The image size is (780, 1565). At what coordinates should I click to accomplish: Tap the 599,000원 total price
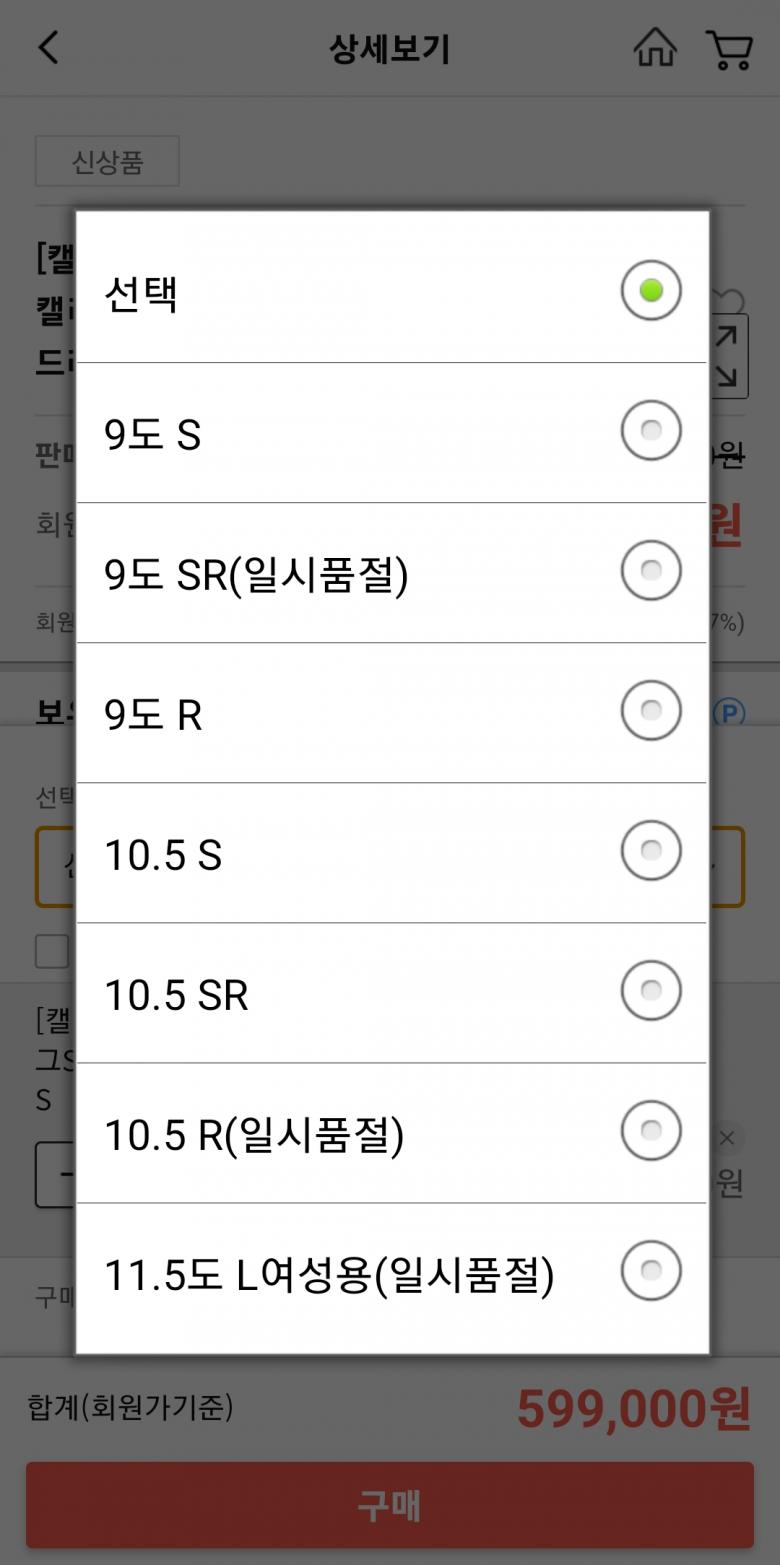[632, 1408]
